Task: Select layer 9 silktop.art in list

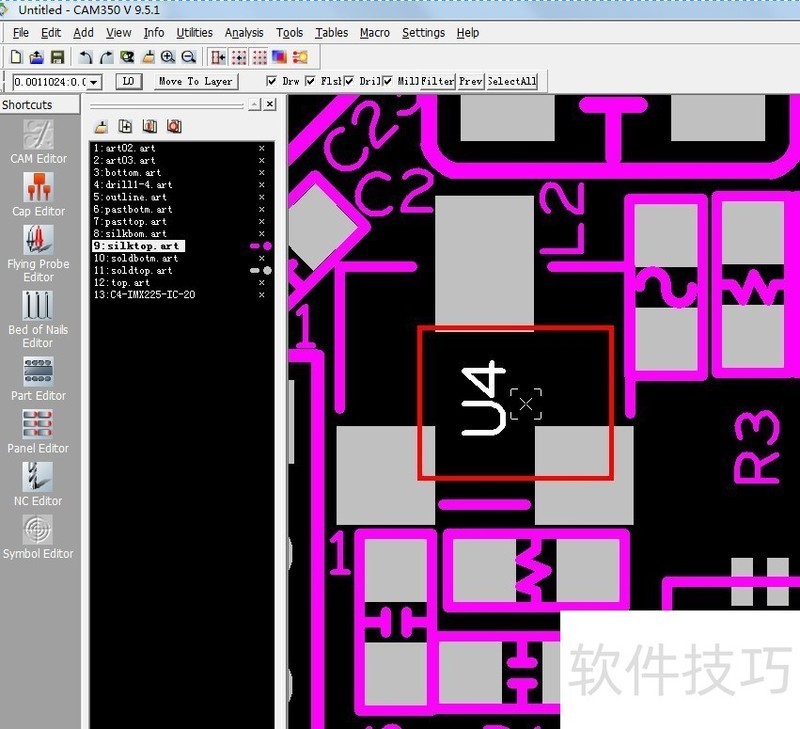Action: tap(138, 246)
